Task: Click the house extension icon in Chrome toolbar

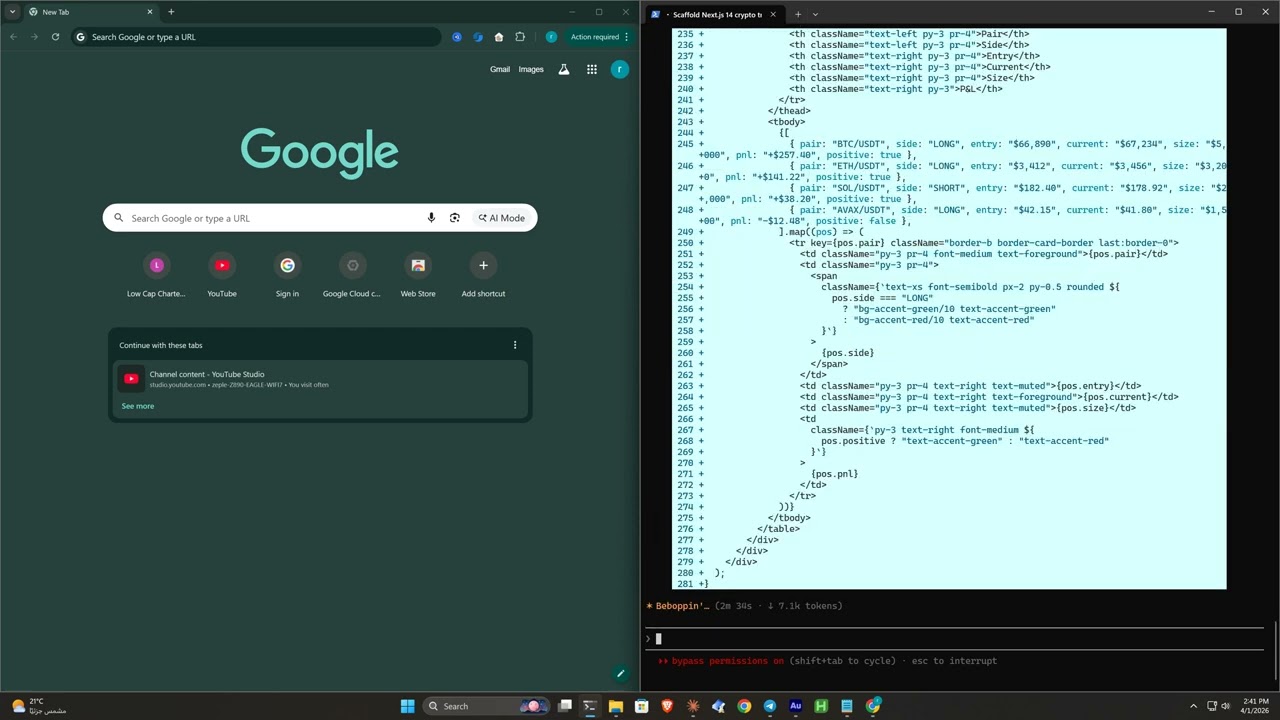Action: [x=499, y=37]
